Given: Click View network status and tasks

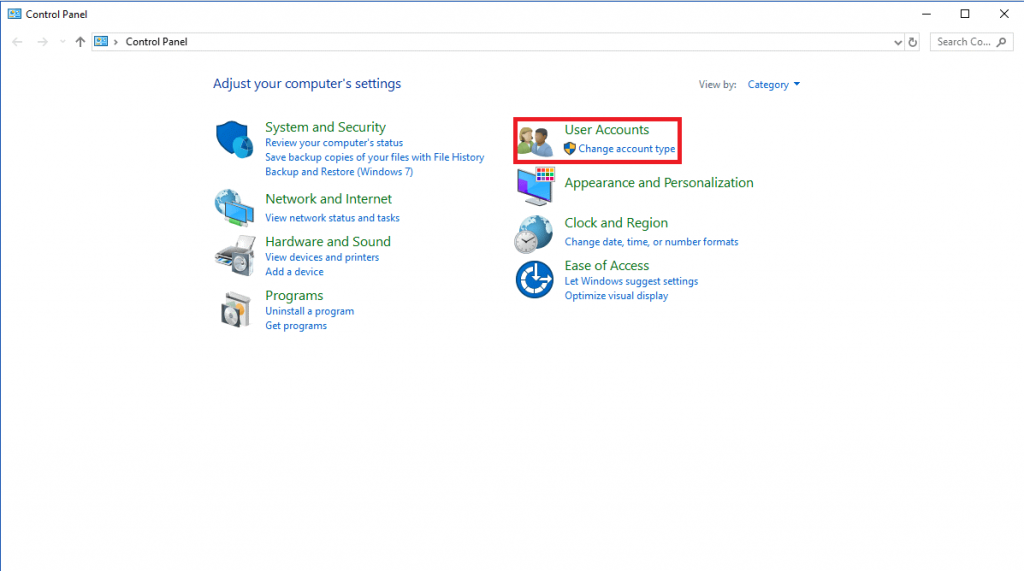Looking at the screenshot, I should (x=332, y=218).
